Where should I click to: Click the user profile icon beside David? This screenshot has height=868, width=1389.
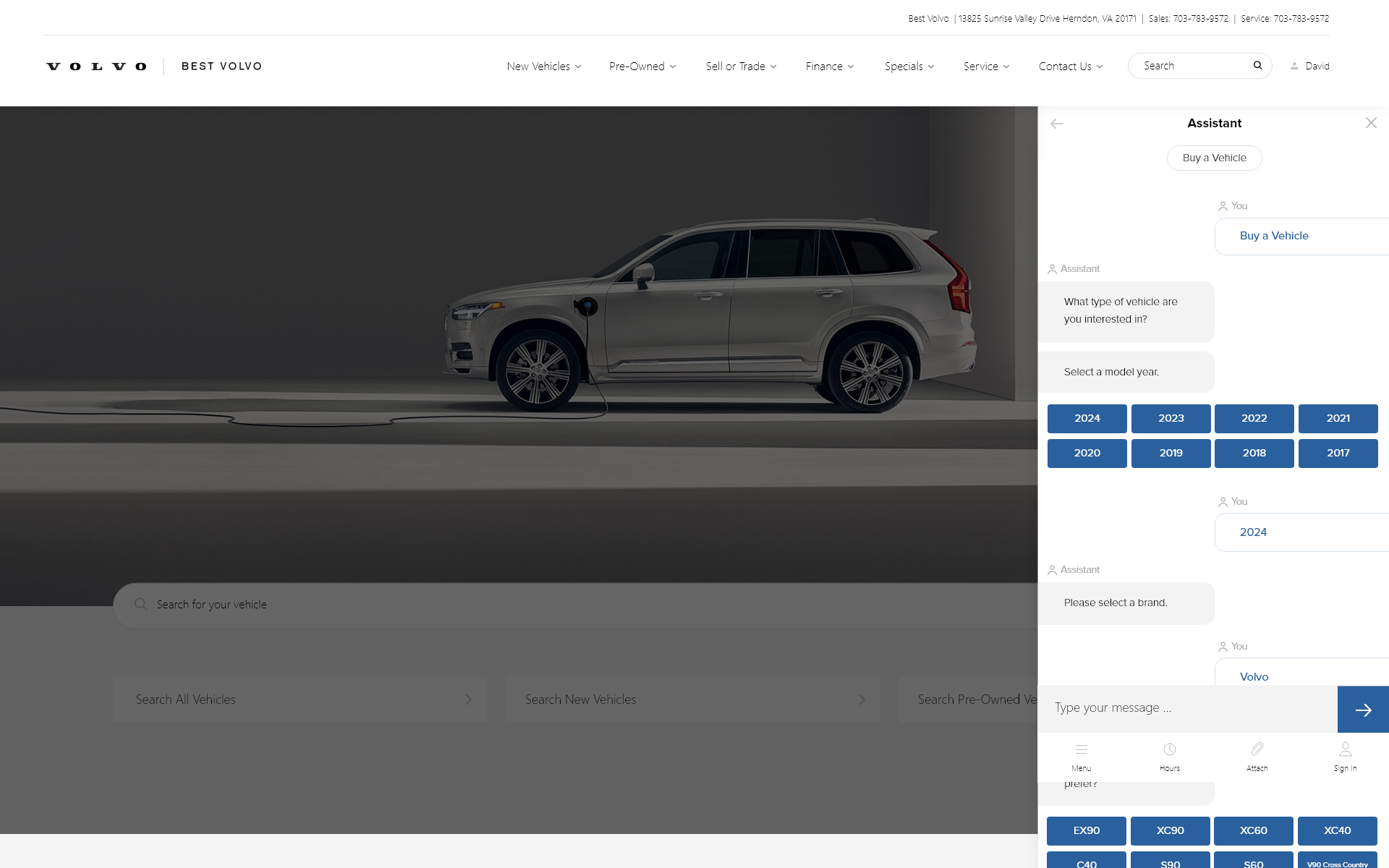coord(1294,66)
